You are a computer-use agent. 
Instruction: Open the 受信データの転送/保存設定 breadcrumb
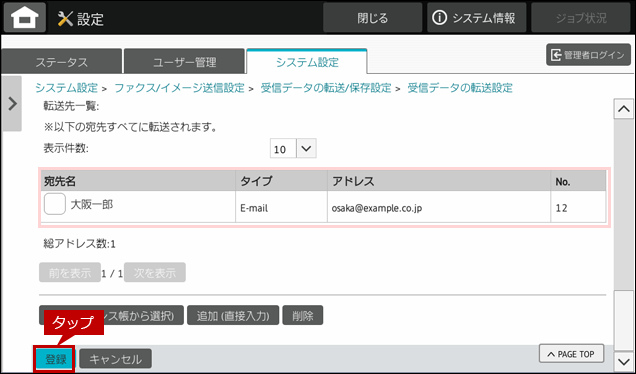[326, 88]
